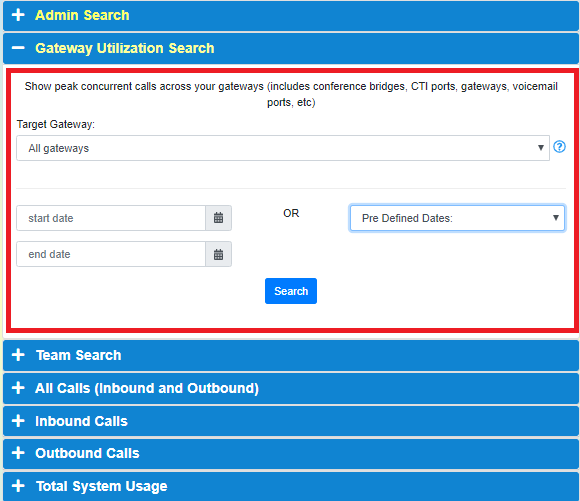This screenshot has width=580, height=501.
Task: Expand the Inbound Calls section header
Action: (291, 421)
